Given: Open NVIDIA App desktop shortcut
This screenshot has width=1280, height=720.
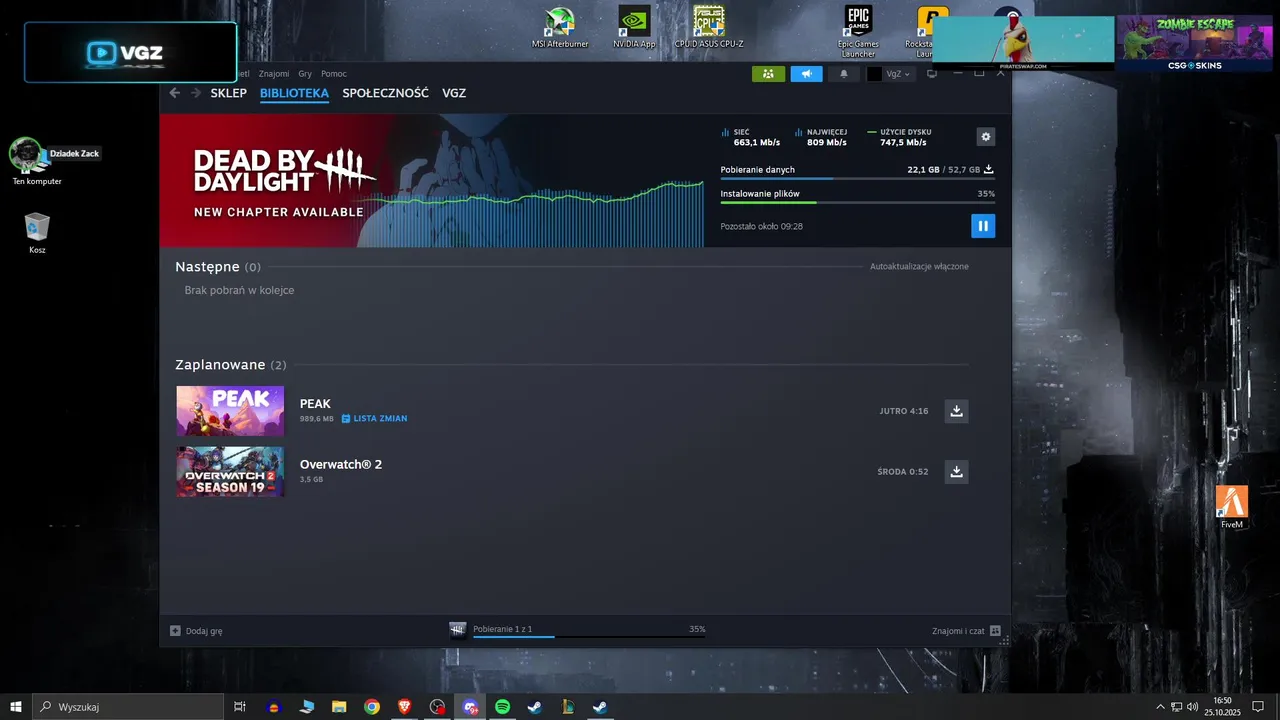Looking at the screenshot, I should [634, 27].
